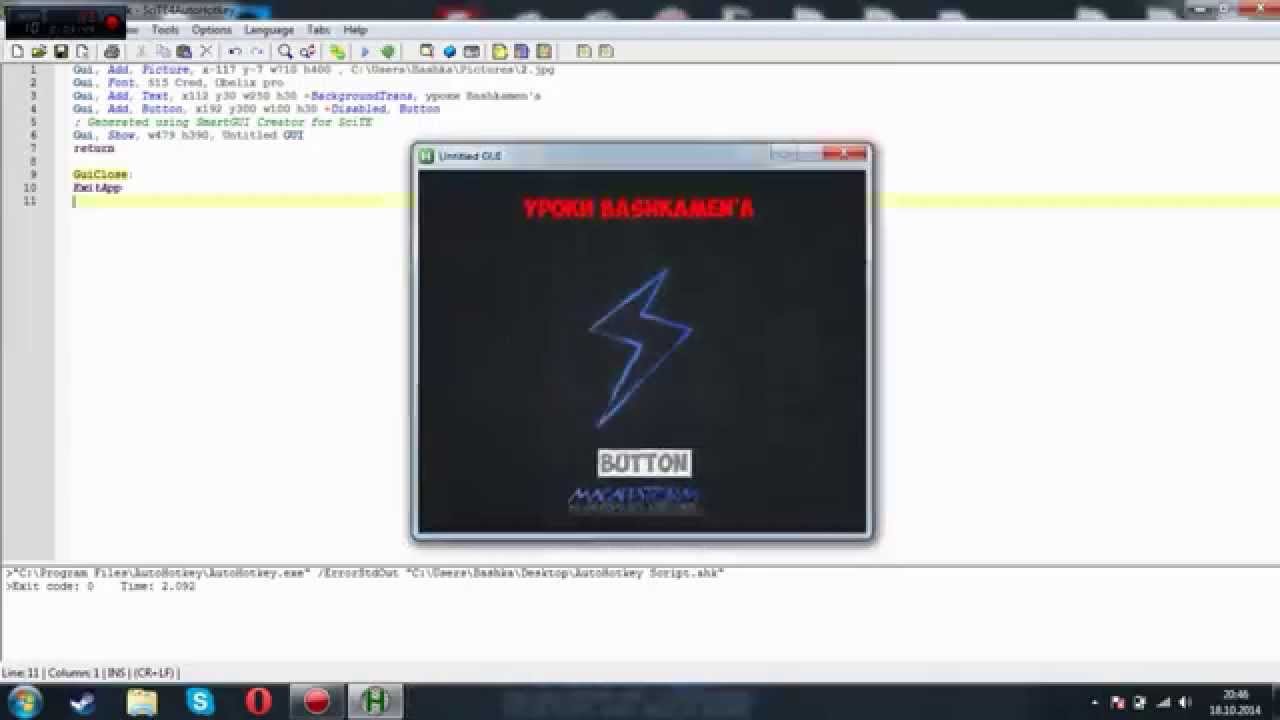
Task: Click the Open file folder icon
Action: tap(39, 51)
